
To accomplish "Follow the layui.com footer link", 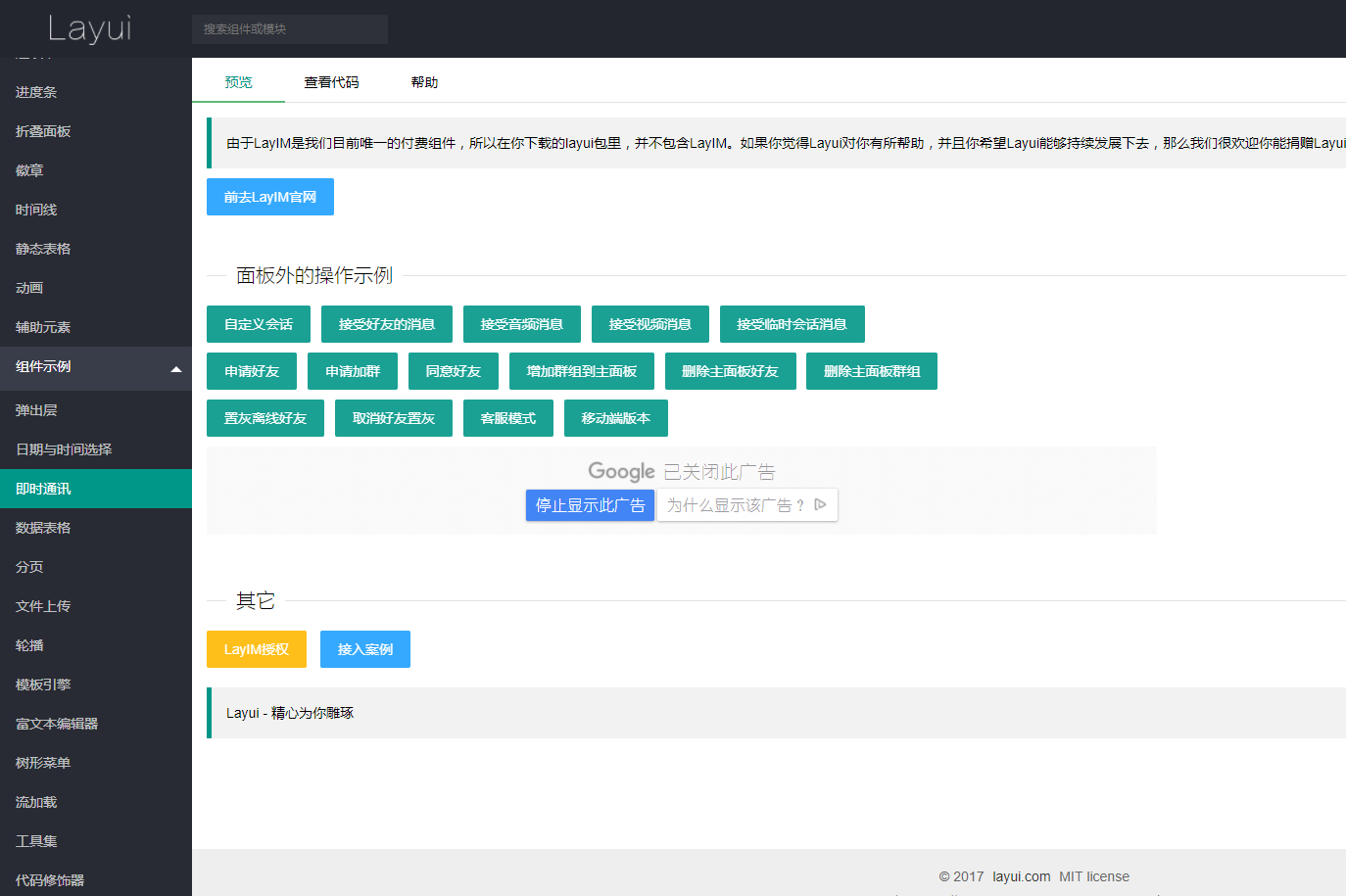I will coord(1021,876).
